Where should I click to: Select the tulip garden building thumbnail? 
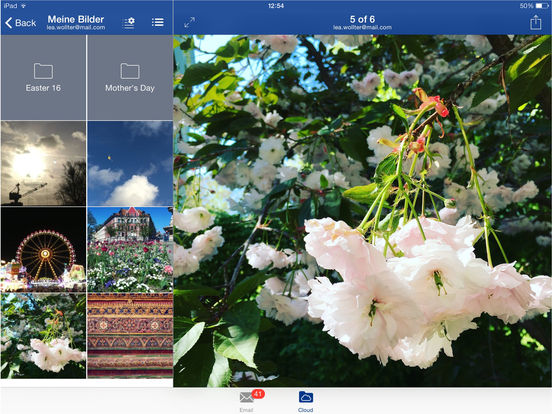point(130,250)
